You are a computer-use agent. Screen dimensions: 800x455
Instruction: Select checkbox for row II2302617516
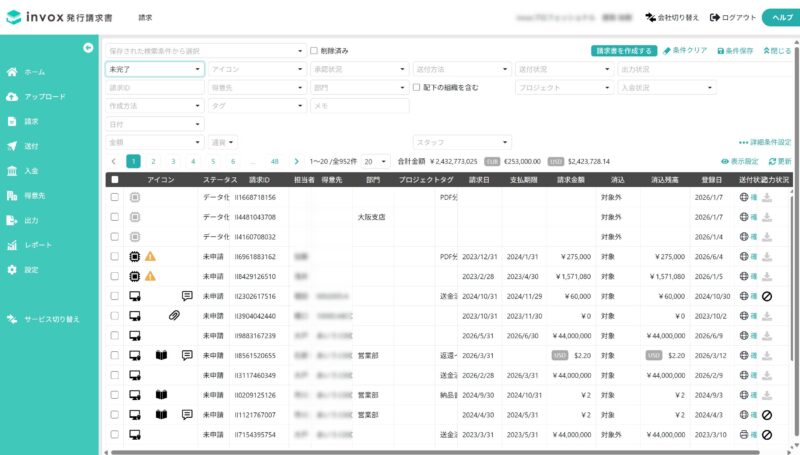[x=115, y=296]
